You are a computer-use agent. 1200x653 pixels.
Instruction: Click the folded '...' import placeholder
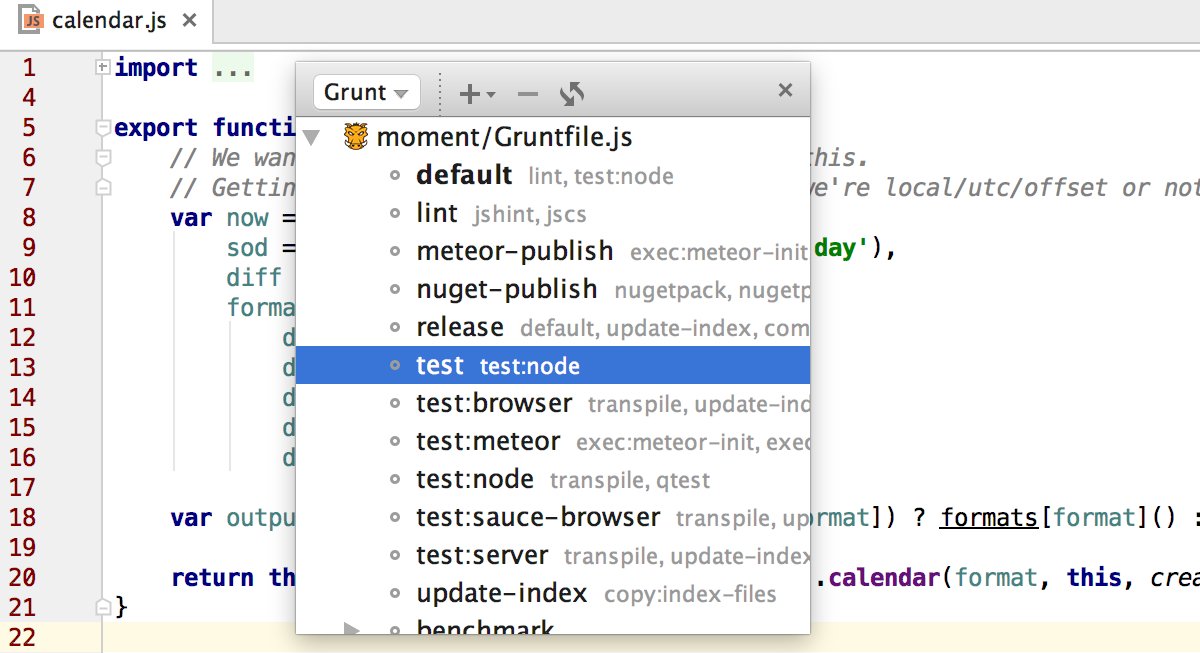pos(233,68)
